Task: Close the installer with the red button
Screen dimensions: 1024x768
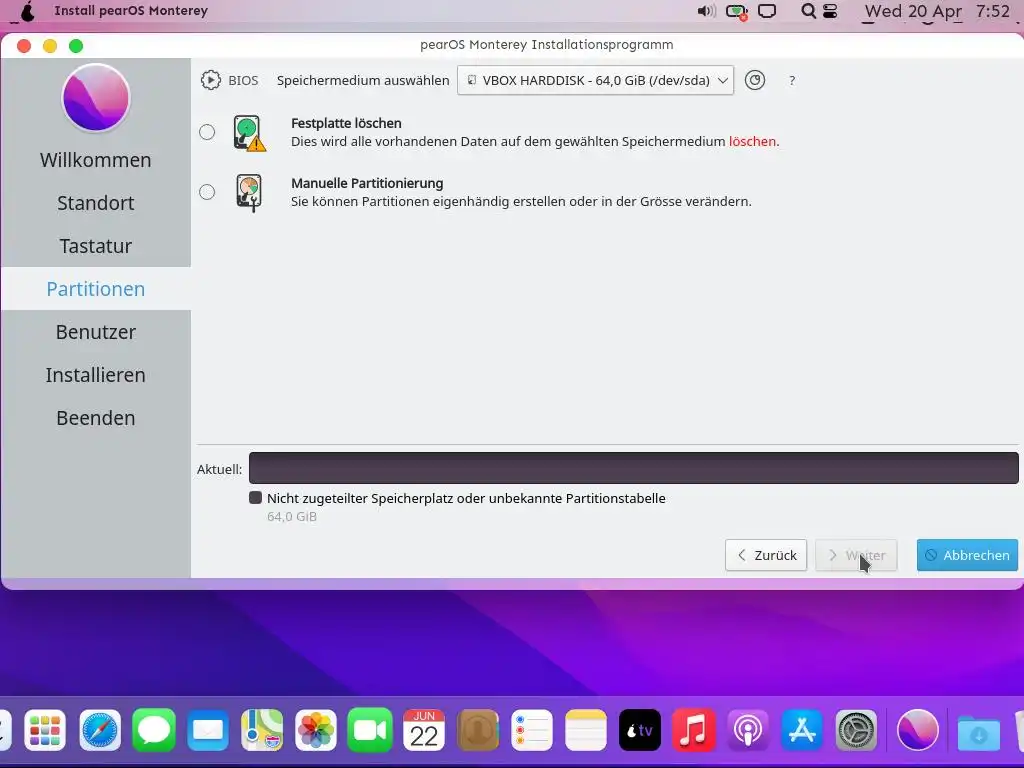Action: tap(24, 45)
